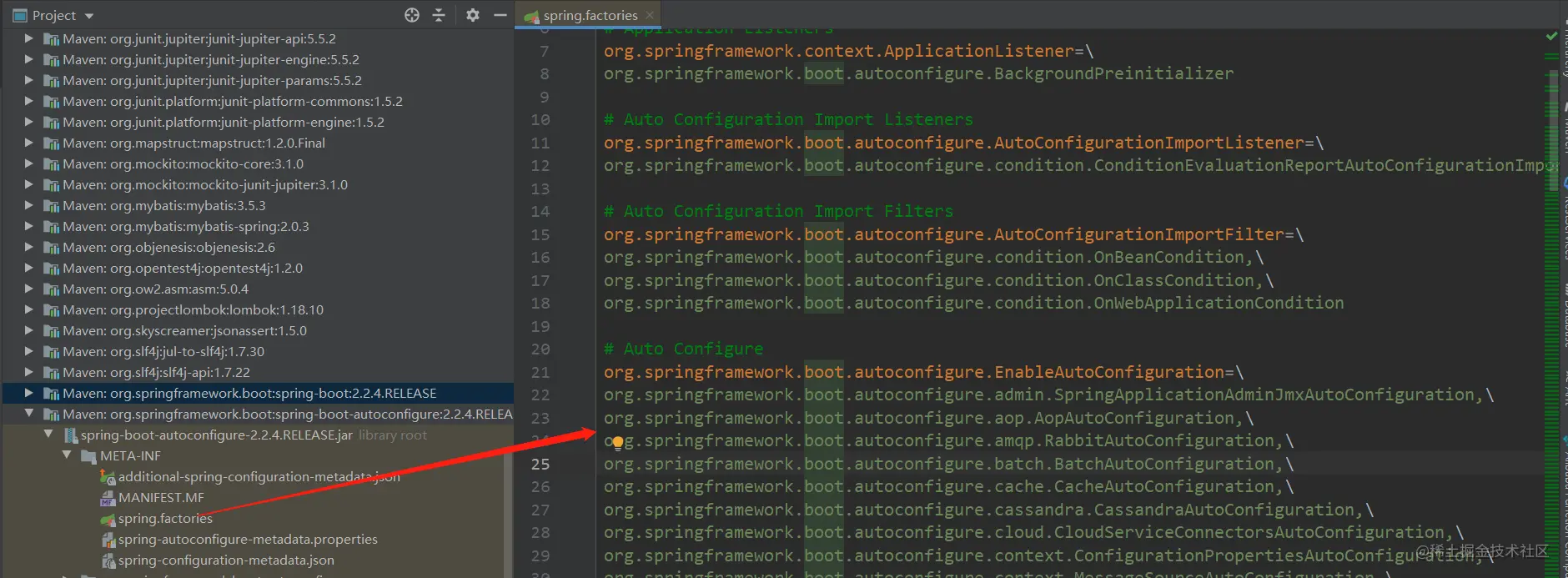
Task: Place cursor on BackgroundPreinitializer line
Action: [x=918, y=73]
